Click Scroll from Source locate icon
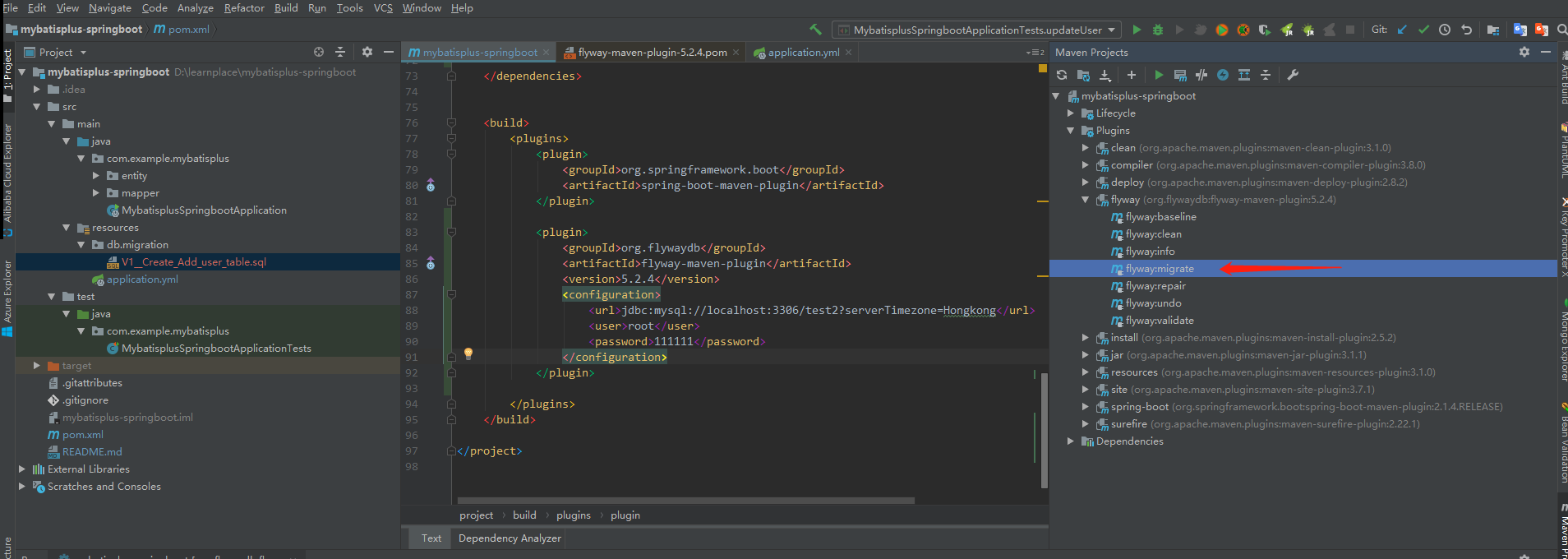This screenshot has width=1568, height=559. coord(319,52)
